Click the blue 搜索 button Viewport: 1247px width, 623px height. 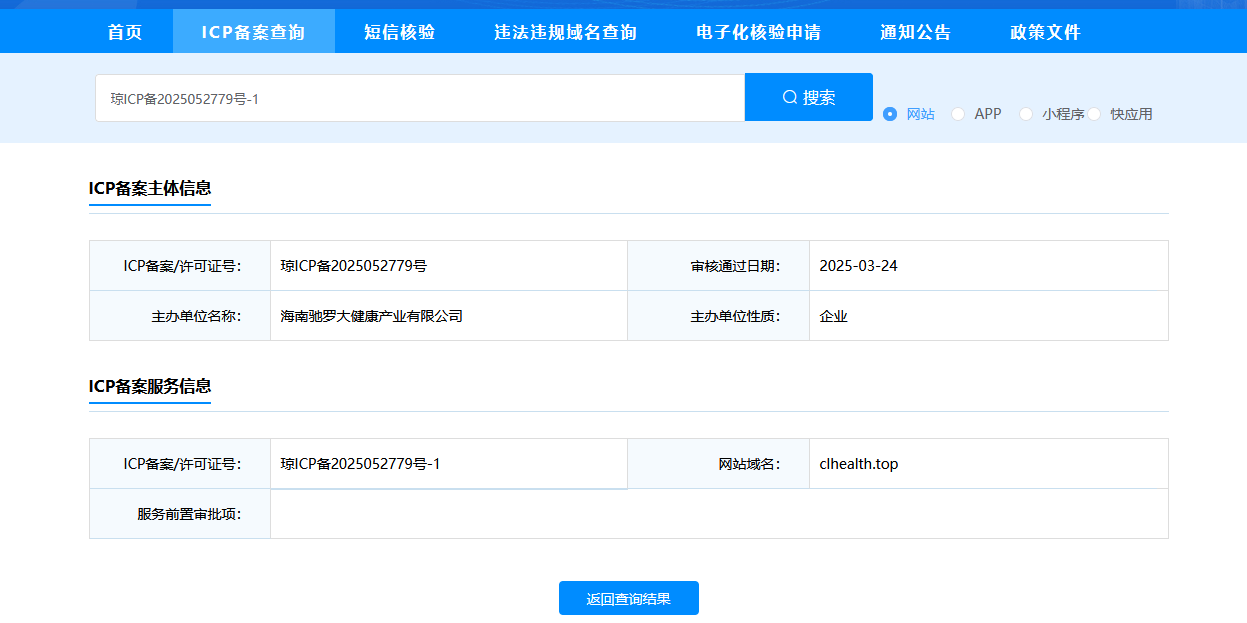[809, 97]
